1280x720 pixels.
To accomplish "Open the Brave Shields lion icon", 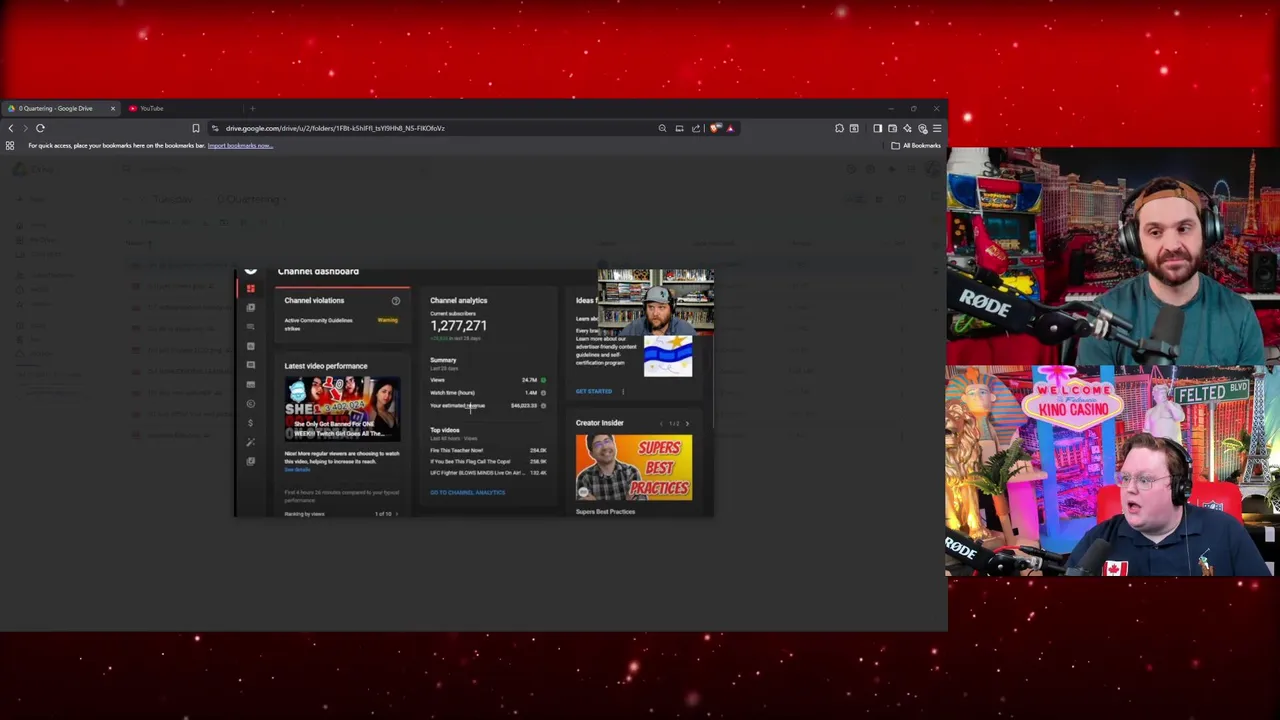I will click(x=715, y=128).
